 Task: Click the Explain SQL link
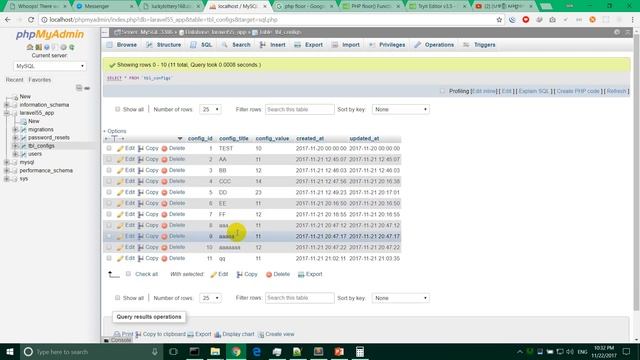click(x=534, y=91)
